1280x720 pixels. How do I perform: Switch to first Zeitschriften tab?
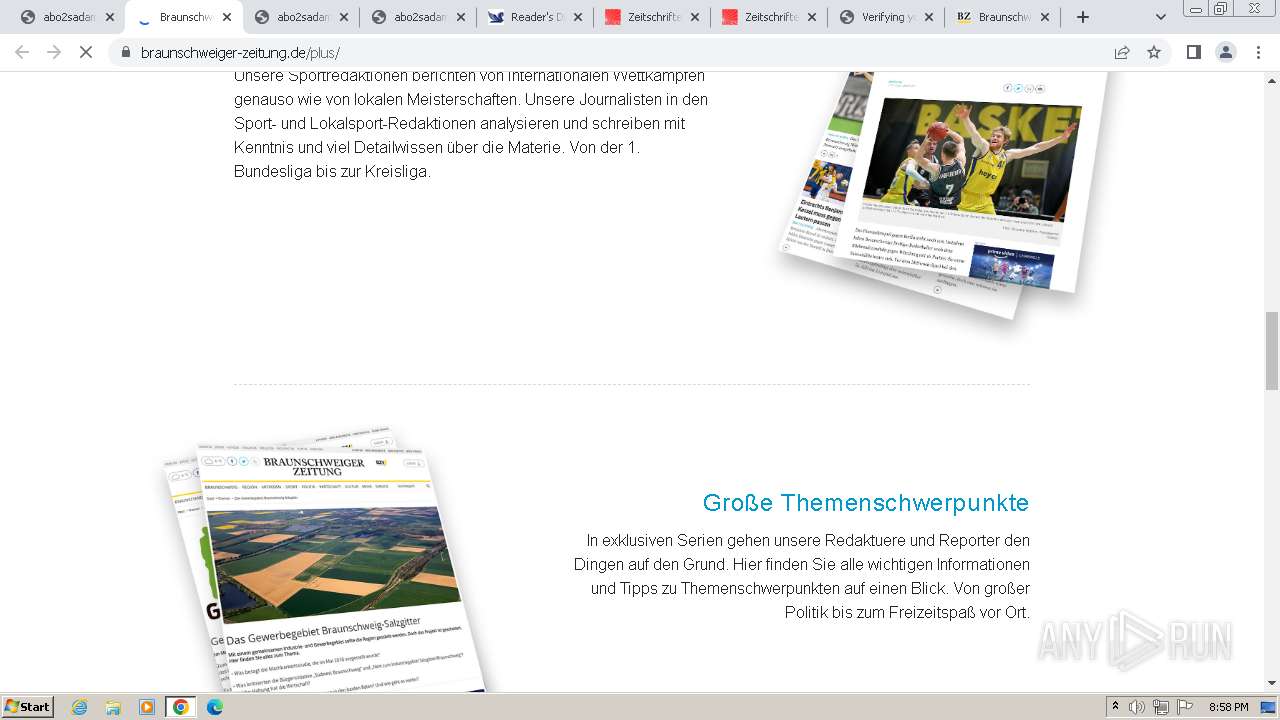(x=654, y=17)
